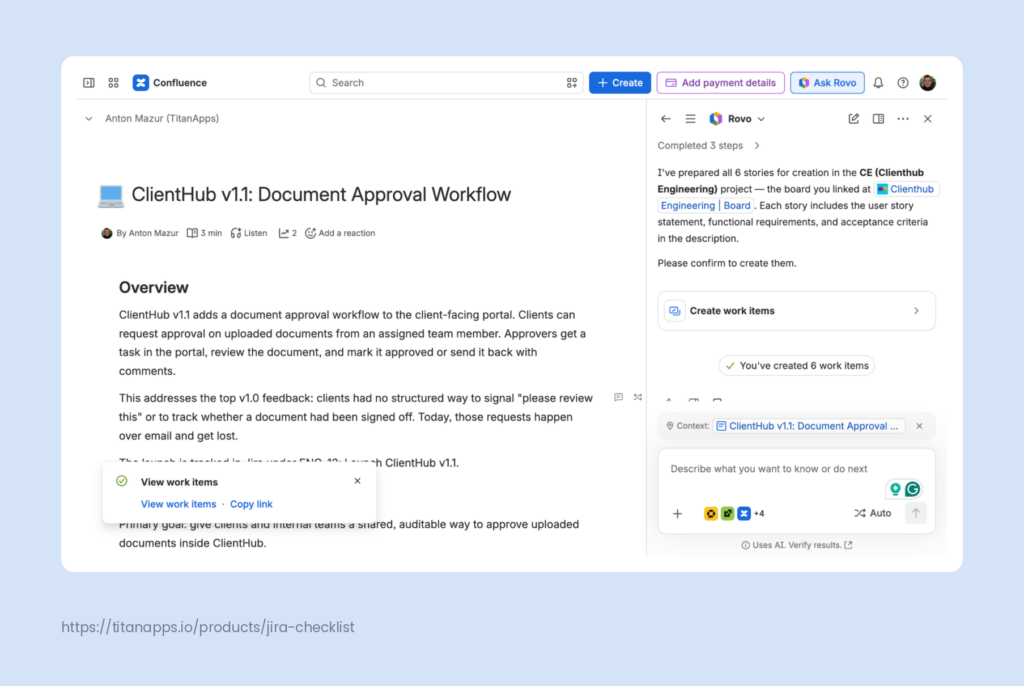The image size is (1024, 686).
Task: Click the lightbulb suggestion icon in prompt box
Action: tap(895, 489)
